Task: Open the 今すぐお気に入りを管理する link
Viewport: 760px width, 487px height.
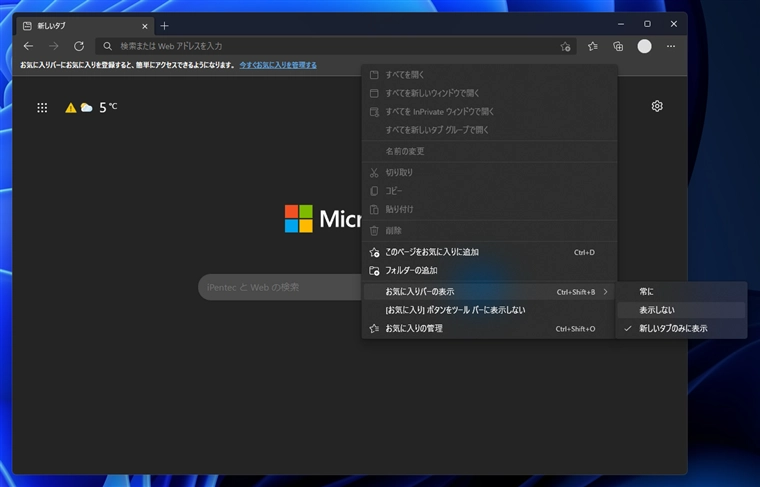Action: click(278, 65)
